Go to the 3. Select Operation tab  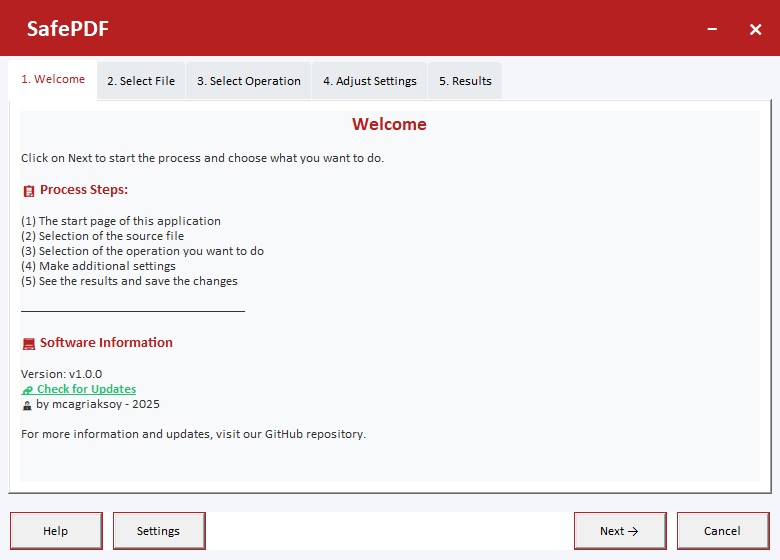coord(248,81)
